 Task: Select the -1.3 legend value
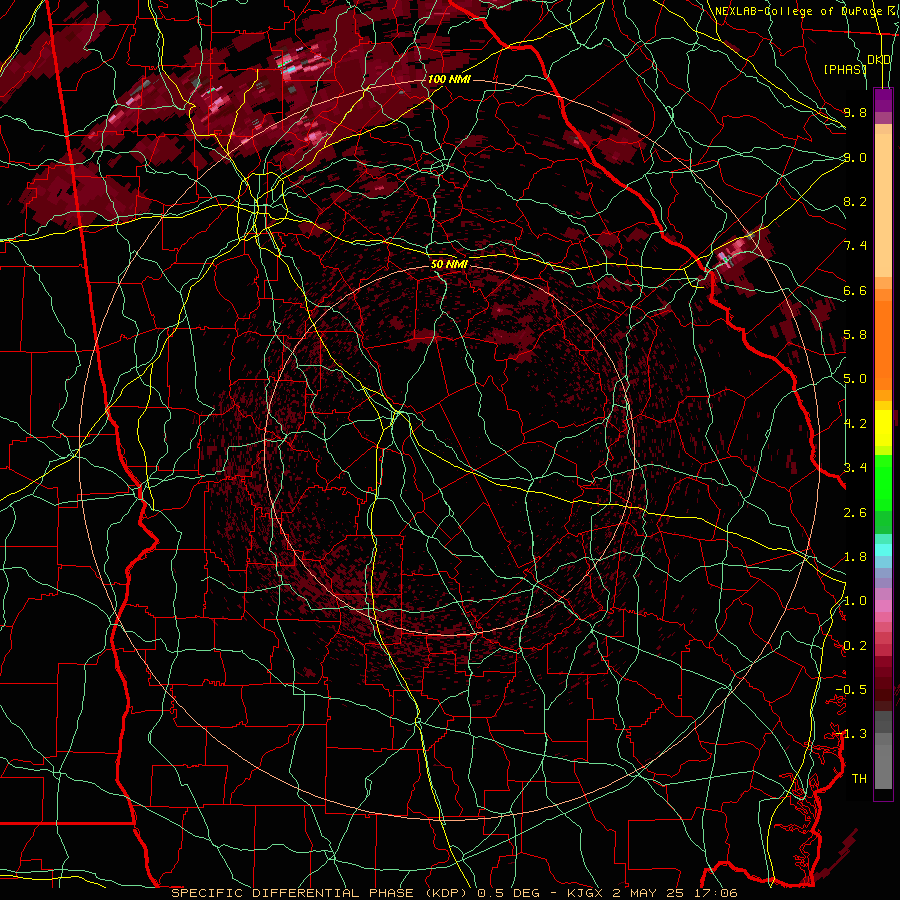851,734
